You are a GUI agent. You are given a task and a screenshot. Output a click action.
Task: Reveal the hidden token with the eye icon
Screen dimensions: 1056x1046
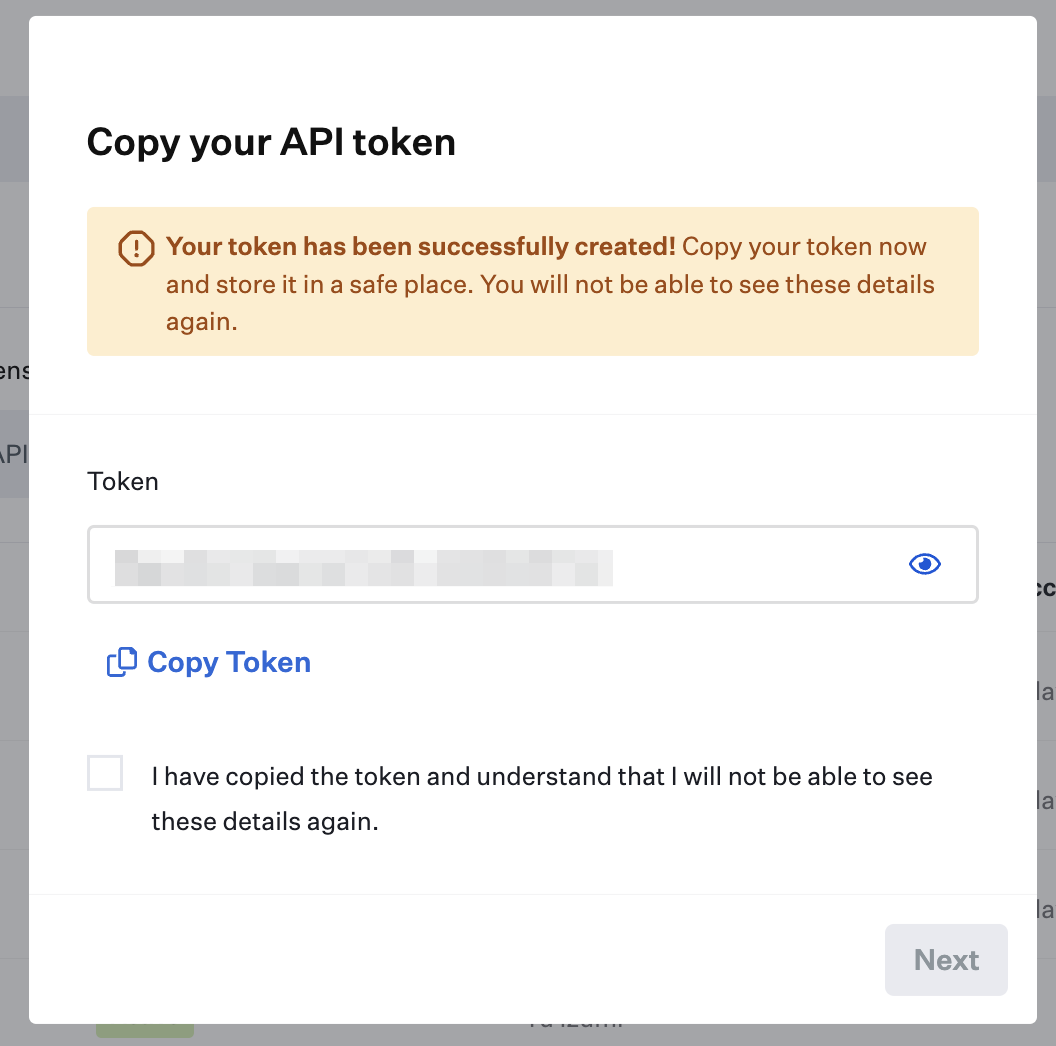click(x=925, y=564)
